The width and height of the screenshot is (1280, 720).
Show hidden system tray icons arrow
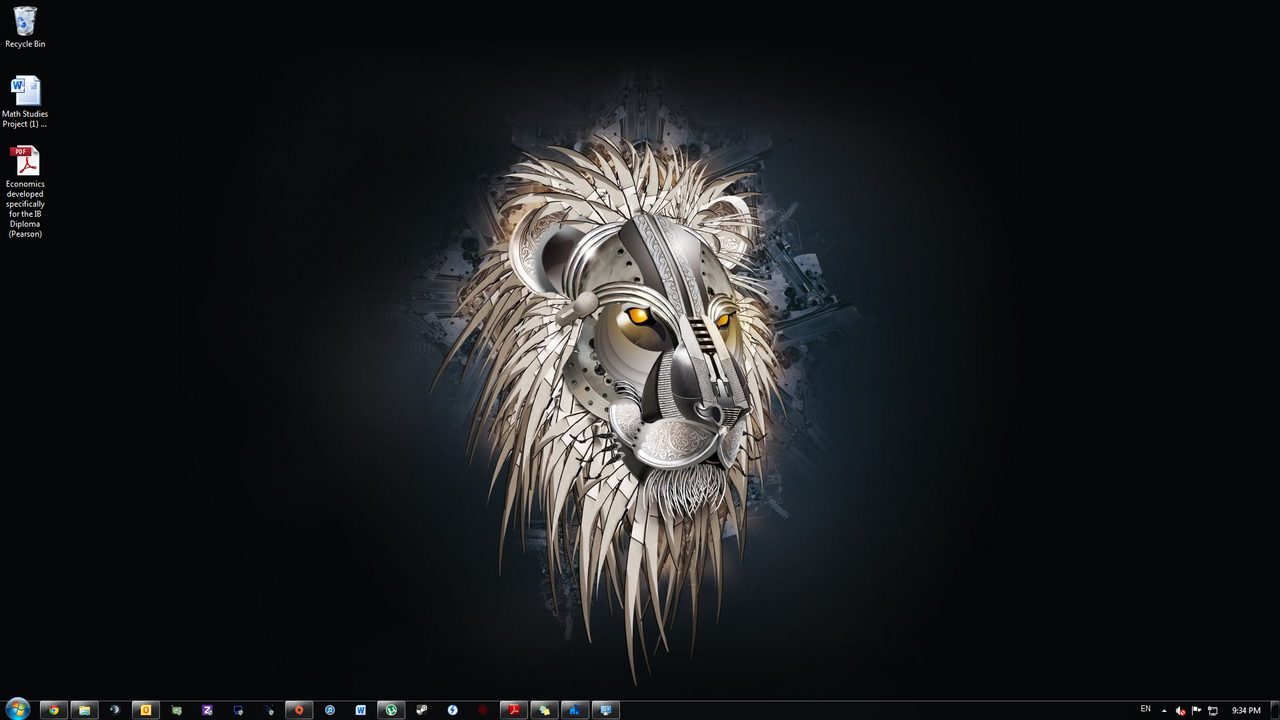[x=1164, y=711]
